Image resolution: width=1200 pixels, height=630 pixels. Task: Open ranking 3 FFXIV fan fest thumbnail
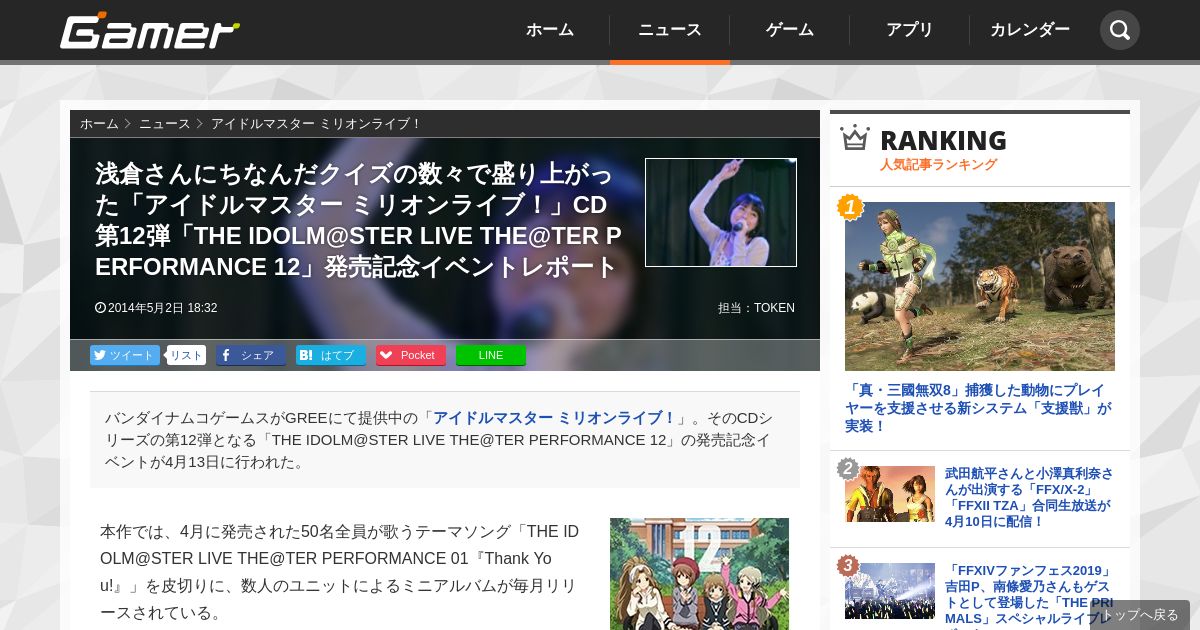coord(890,591)
